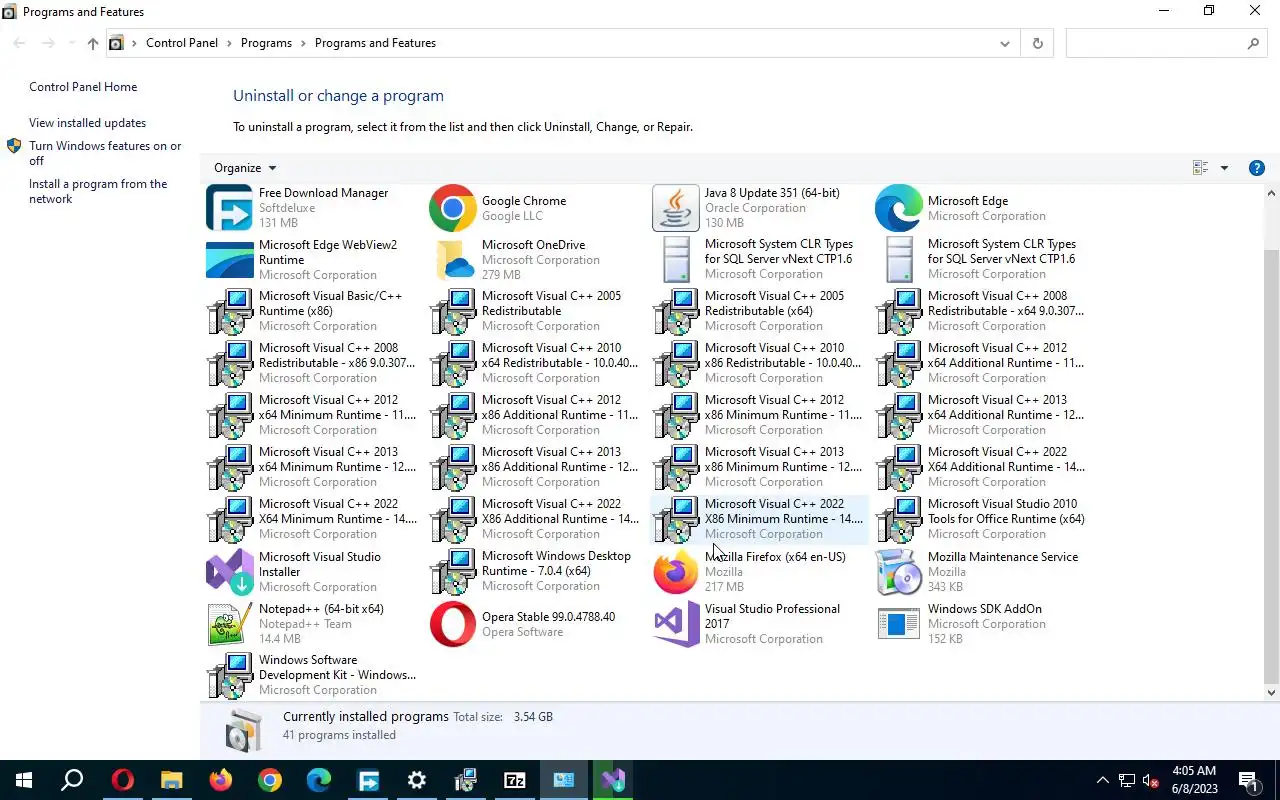Select the Windows Software Development Kit icon

point(229,676)
